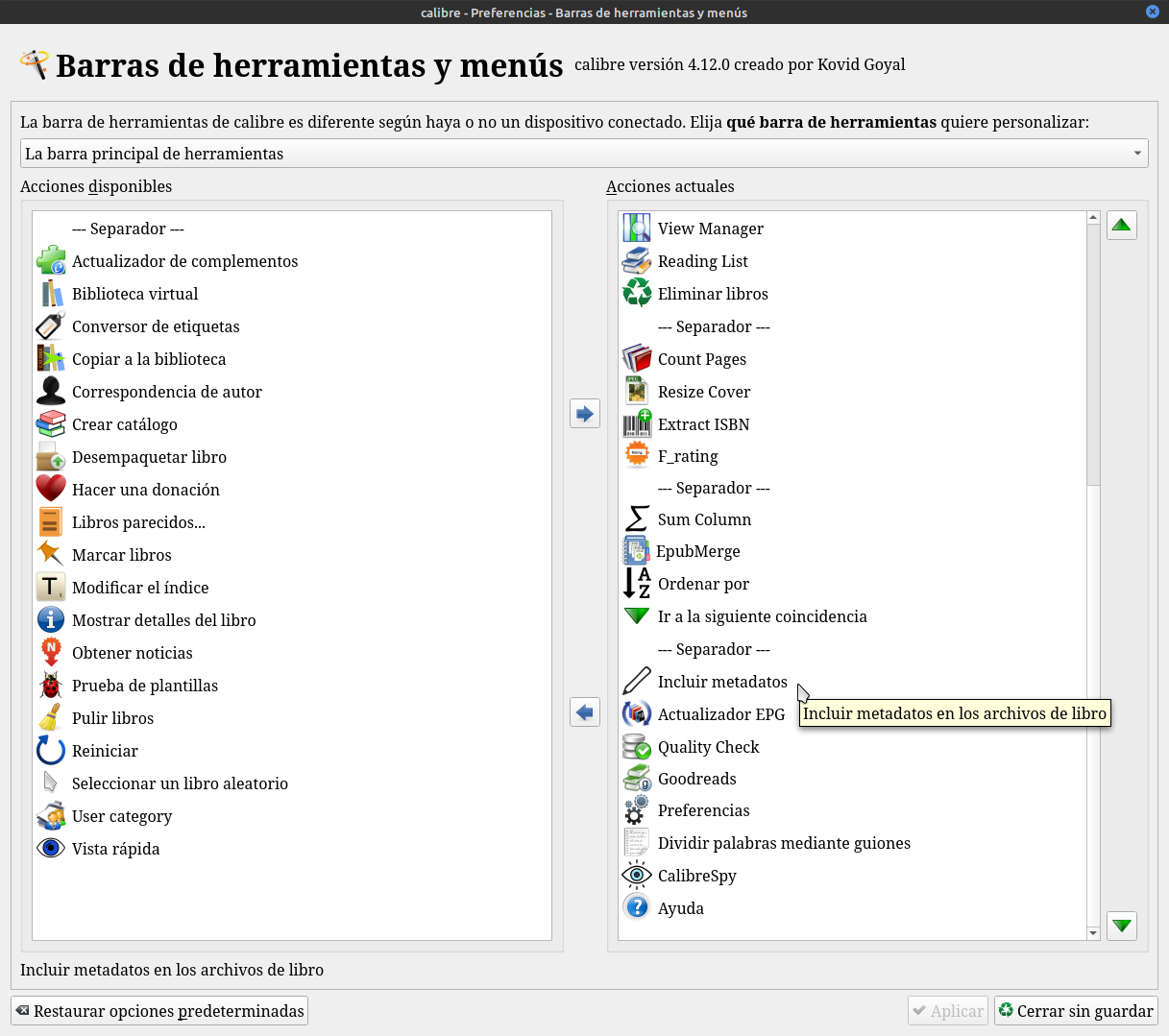
Task: Select the Eliminar libros recycle icon
Action: (637, 294)
